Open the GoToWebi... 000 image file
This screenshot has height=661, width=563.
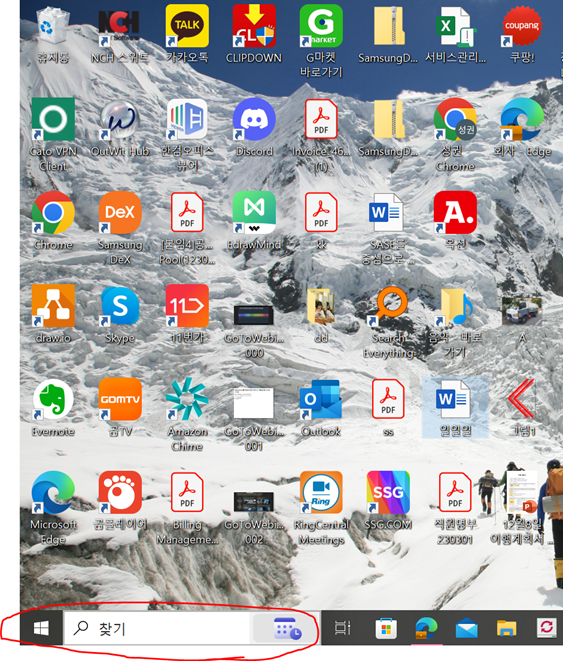(x=254, y=315)
